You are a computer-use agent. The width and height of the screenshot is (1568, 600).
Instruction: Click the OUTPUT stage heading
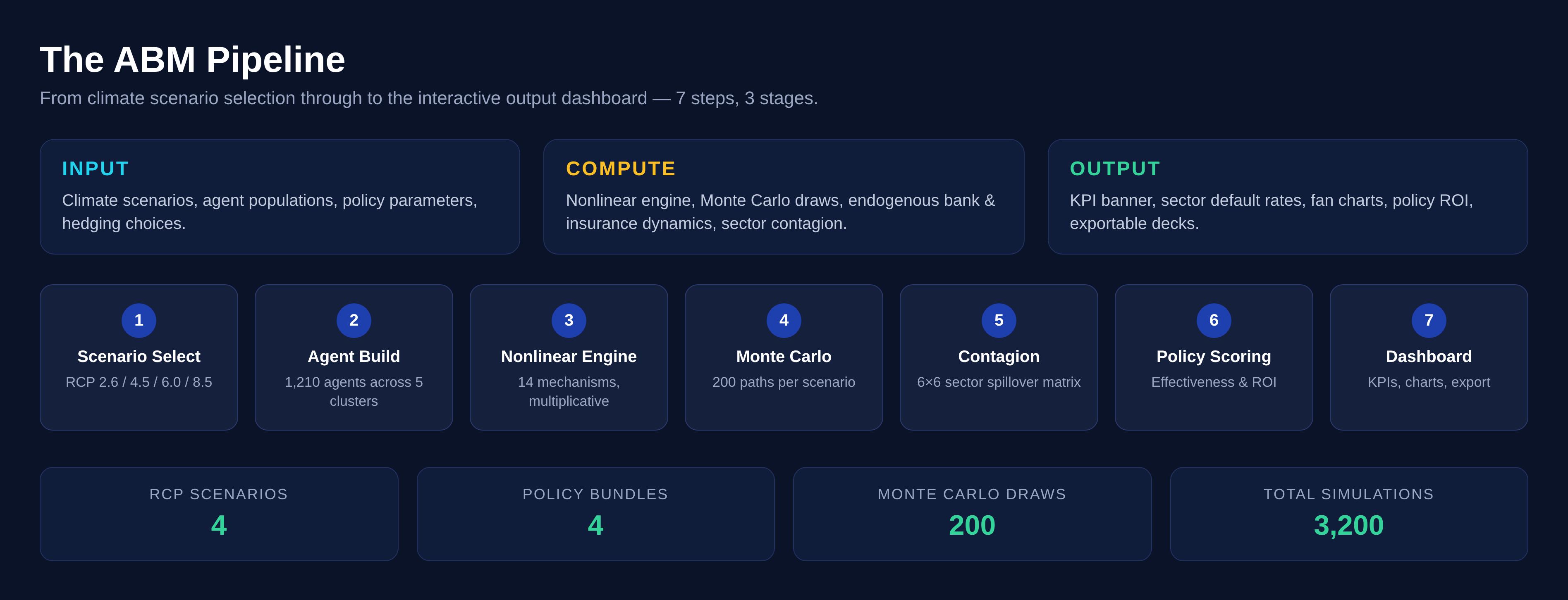(1114, 169)
